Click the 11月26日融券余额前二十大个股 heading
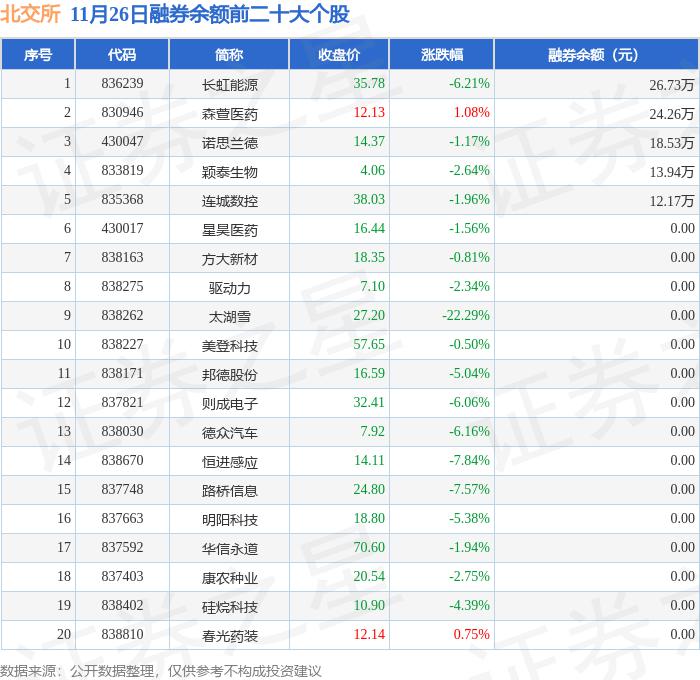The width and height of the screenshot is (700, 680). [x=210, y=14]
